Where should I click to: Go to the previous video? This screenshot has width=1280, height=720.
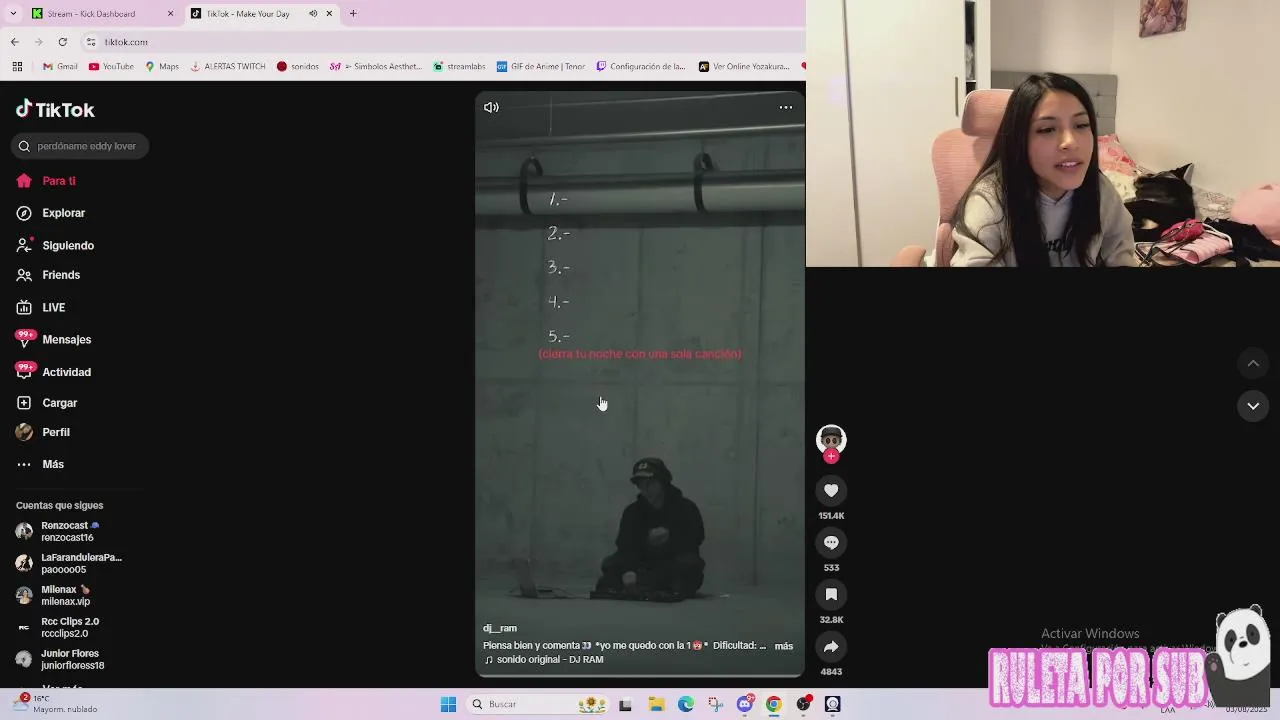[x=1253, y=363]
